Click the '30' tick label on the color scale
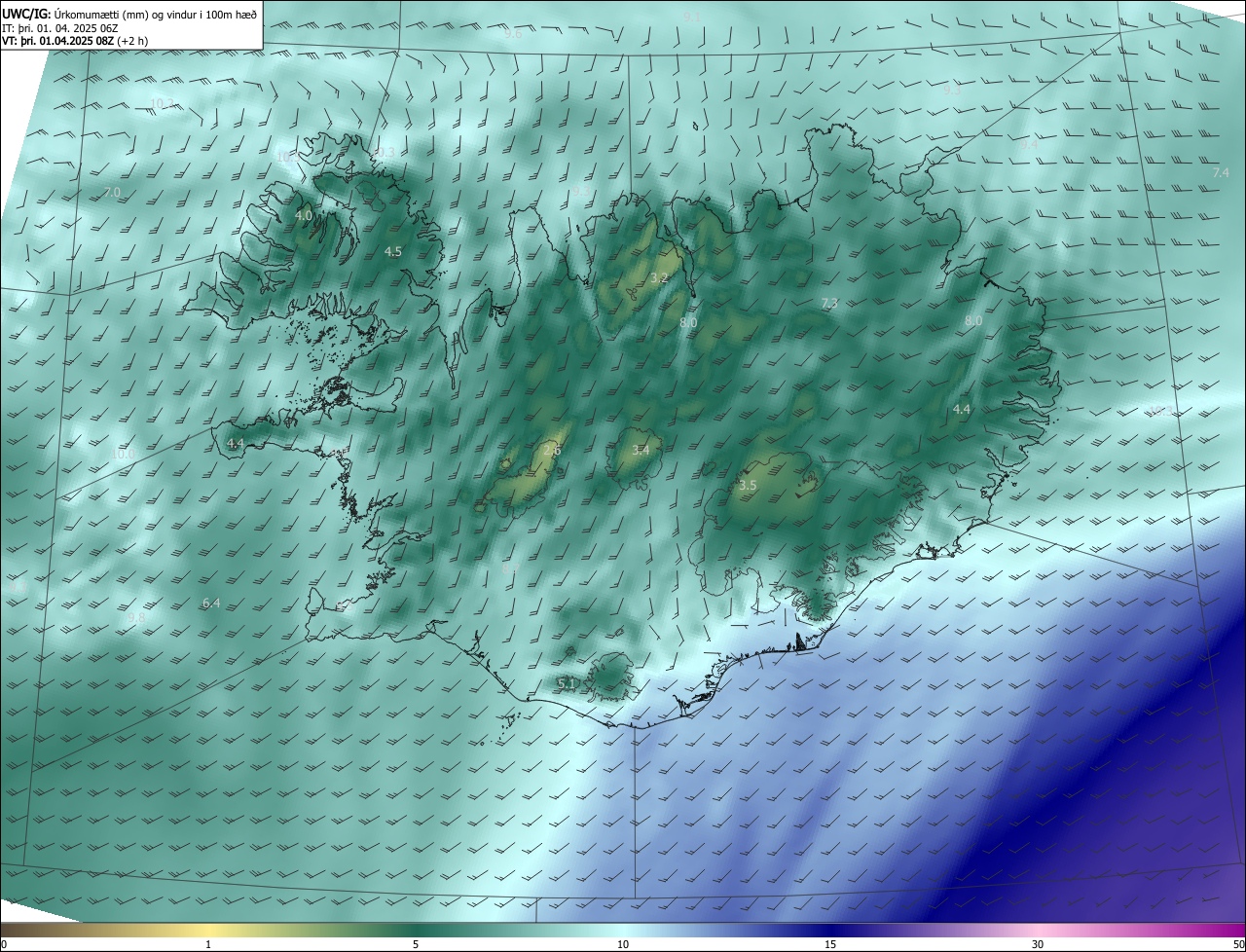 pos(1038,944)
